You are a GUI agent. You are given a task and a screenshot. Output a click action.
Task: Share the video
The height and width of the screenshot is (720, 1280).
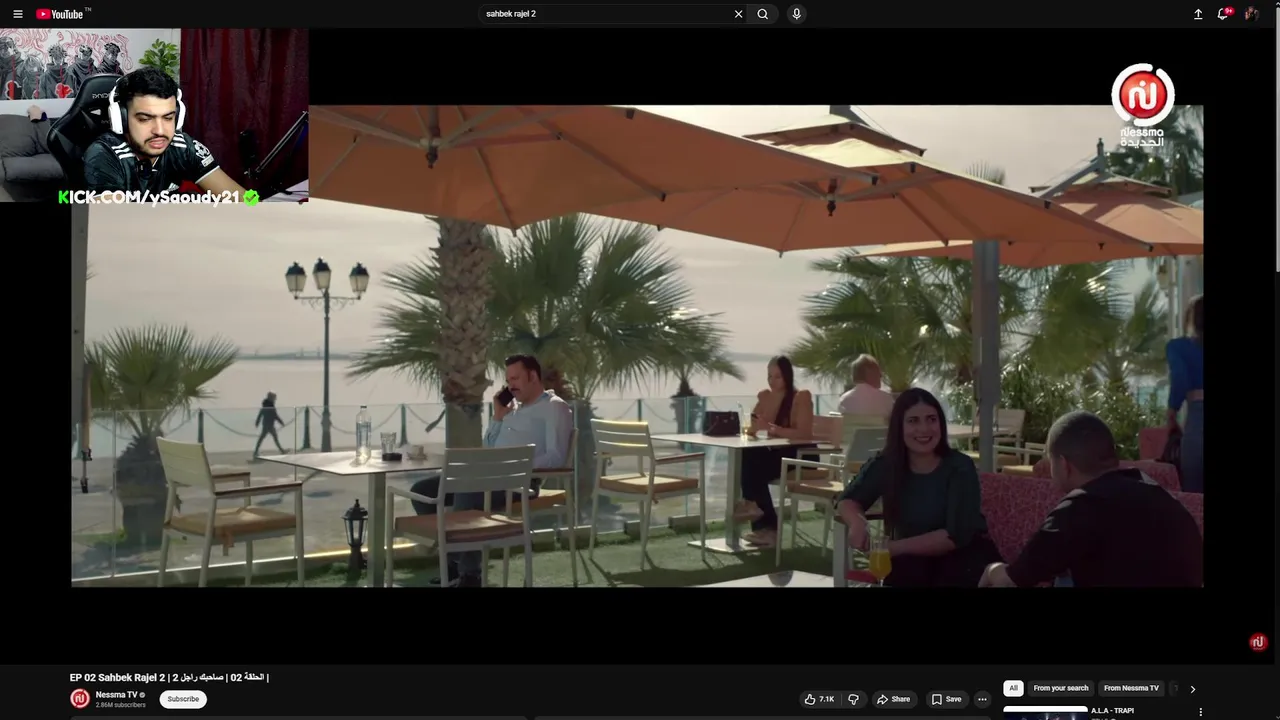(893, 699)
